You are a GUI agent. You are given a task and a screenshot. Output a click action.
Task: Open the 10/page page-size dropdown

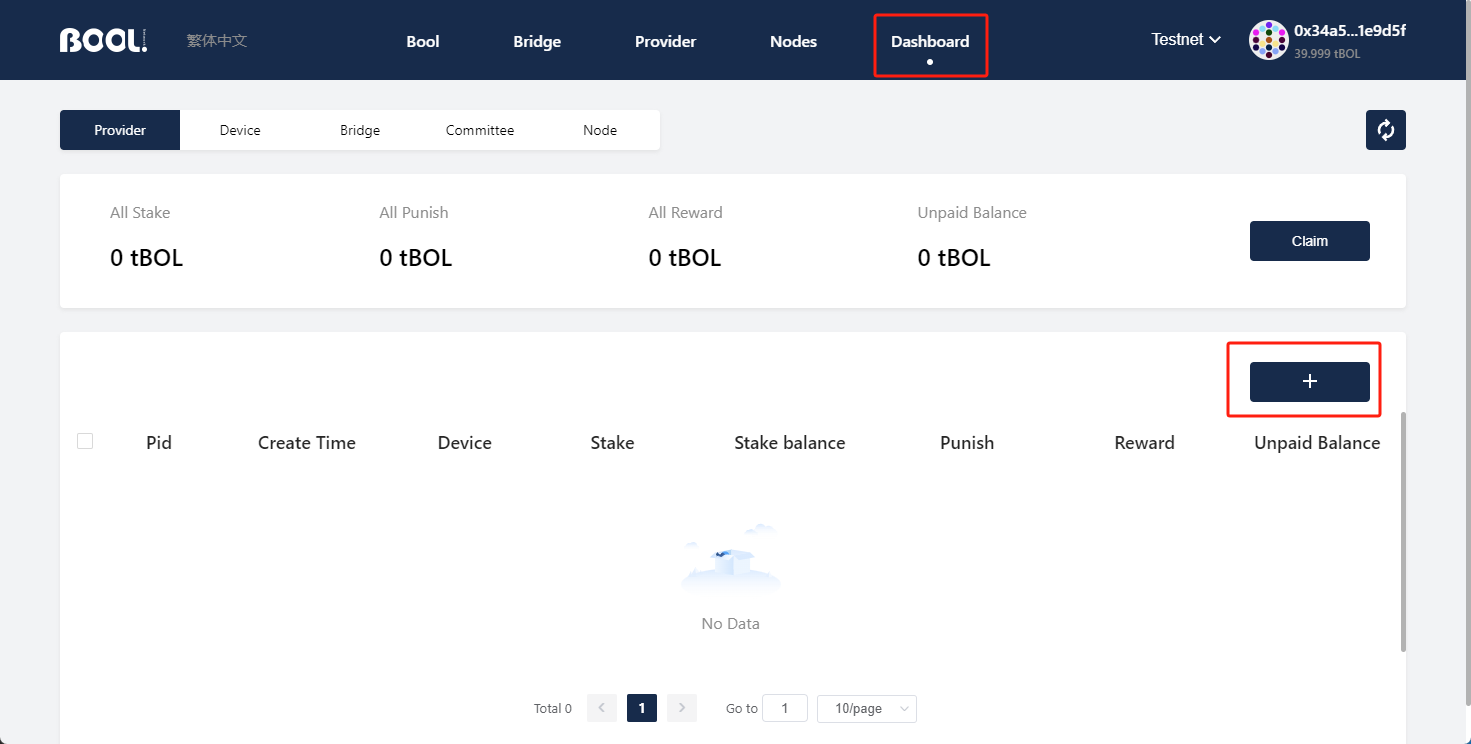[x=866, y=708]
